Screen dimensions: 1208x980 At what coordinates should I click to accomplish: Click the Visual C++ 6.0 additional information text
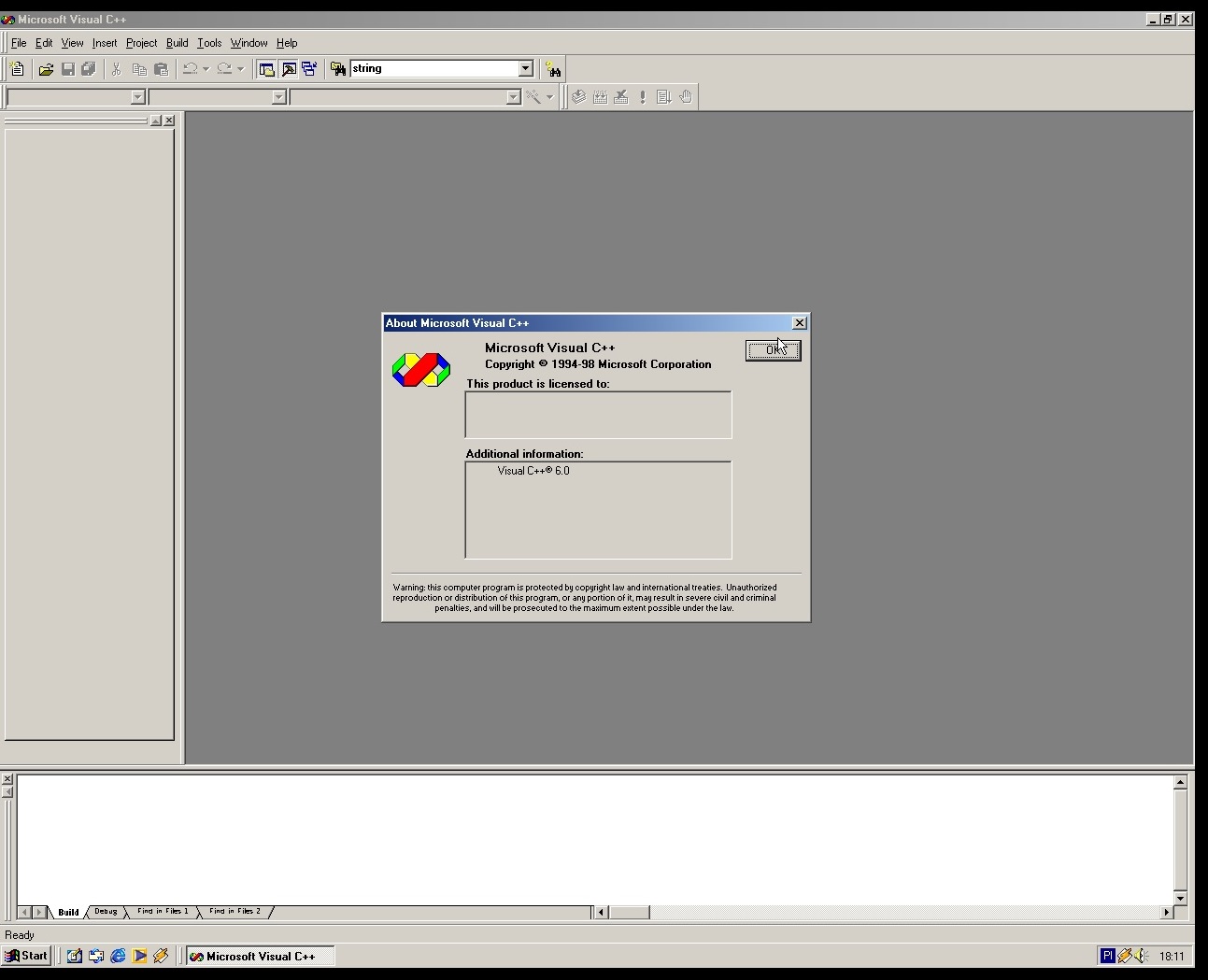[533, 471]
